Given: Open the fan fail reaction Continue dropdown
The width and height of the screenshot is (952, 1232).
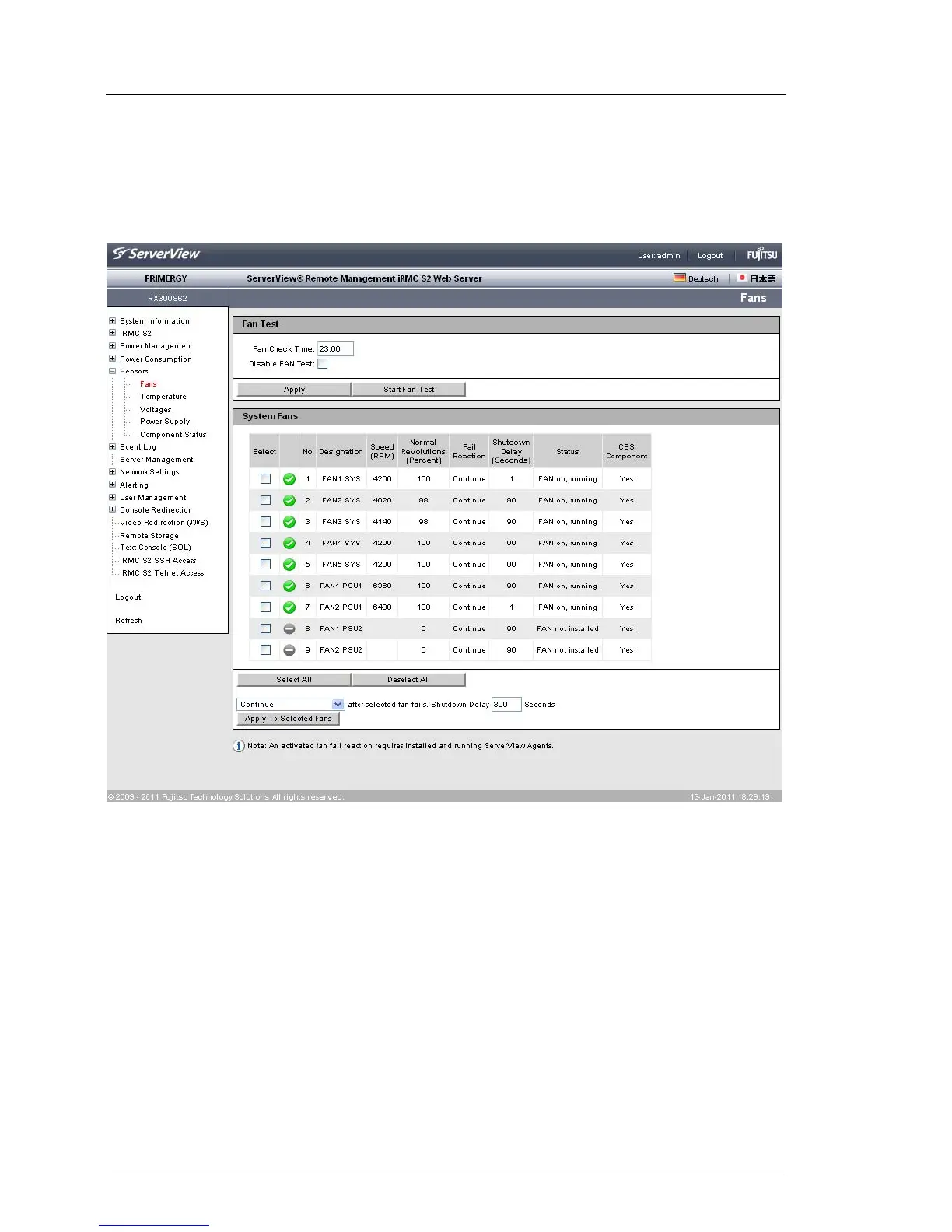Looking at the screenshot, I should (x=291, y=705).
